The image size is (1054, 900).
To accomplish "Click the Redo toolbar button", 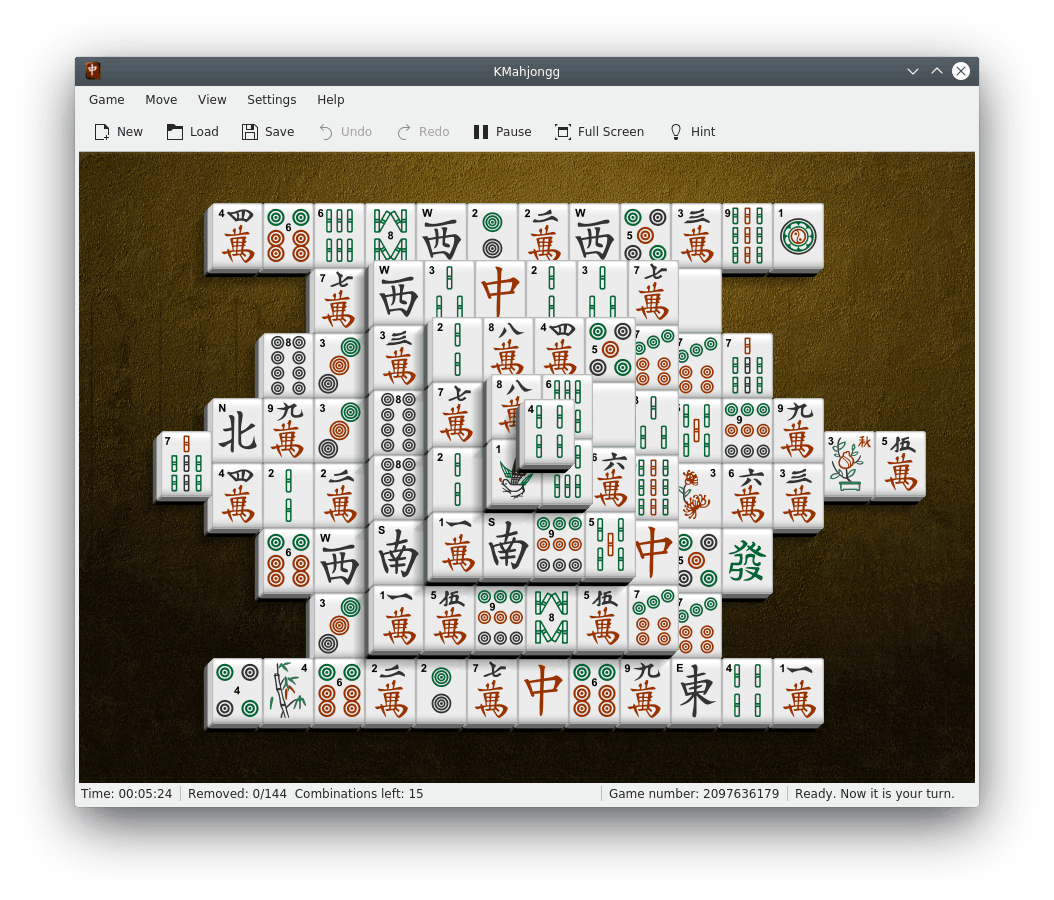I will tap(423, 132).
